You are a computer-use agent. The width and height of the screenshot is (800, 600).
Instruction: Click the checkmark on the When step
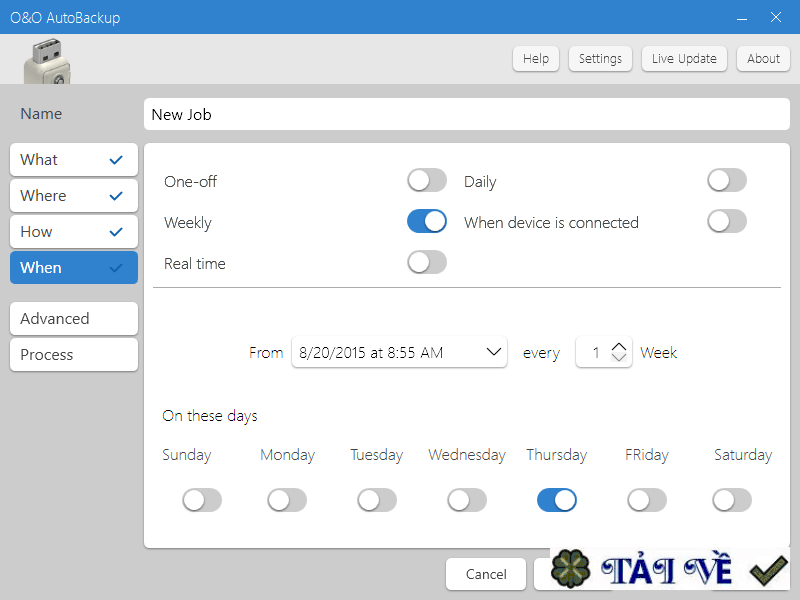[117, 267]
